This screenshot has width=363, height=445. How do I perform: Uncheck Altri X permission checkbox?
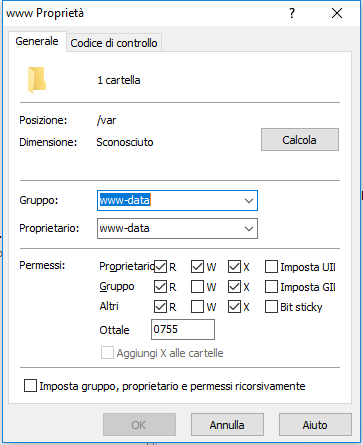(234, 307)
